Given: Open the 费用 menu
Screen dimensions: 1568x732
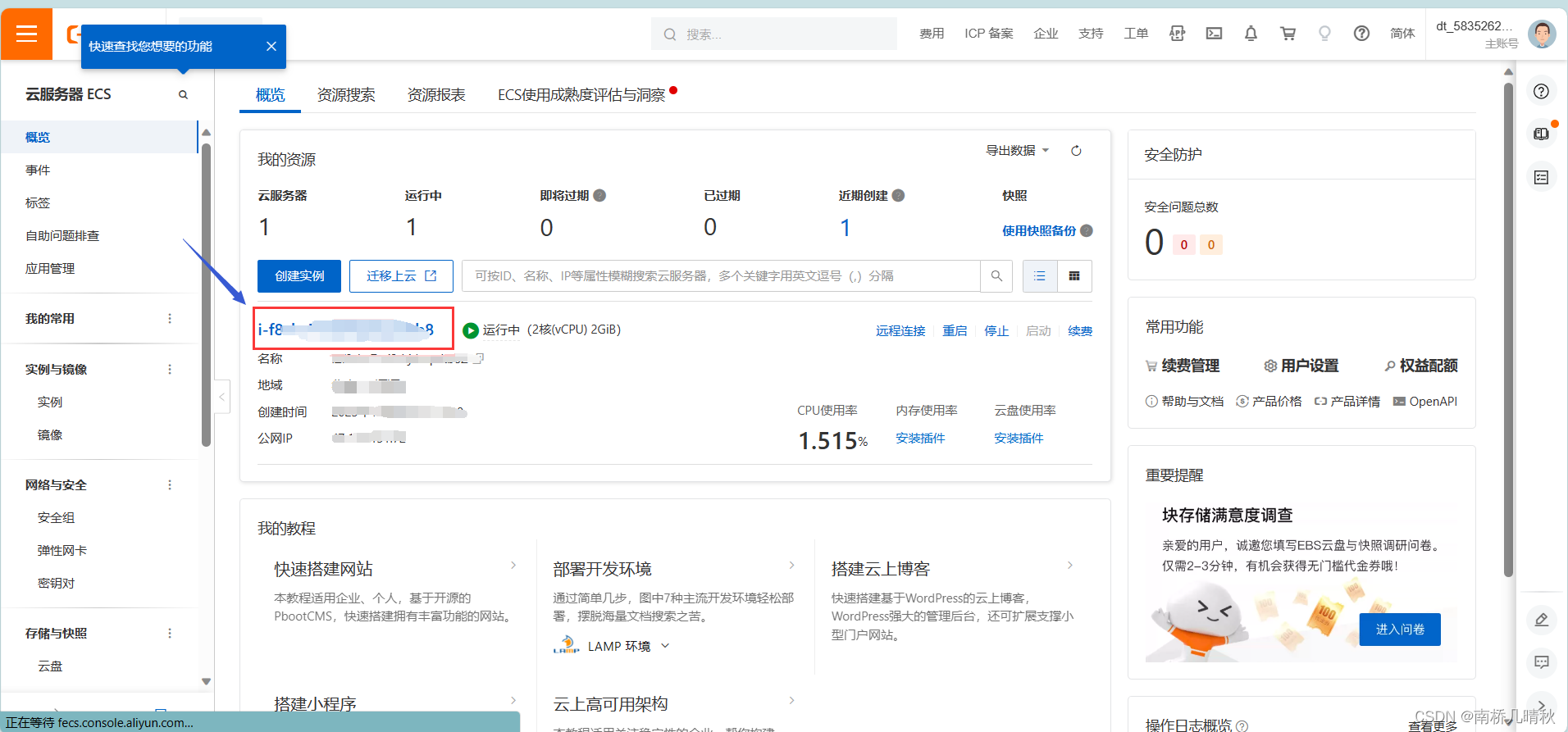Looking at the screenshot, I should (x=932, y=34).
